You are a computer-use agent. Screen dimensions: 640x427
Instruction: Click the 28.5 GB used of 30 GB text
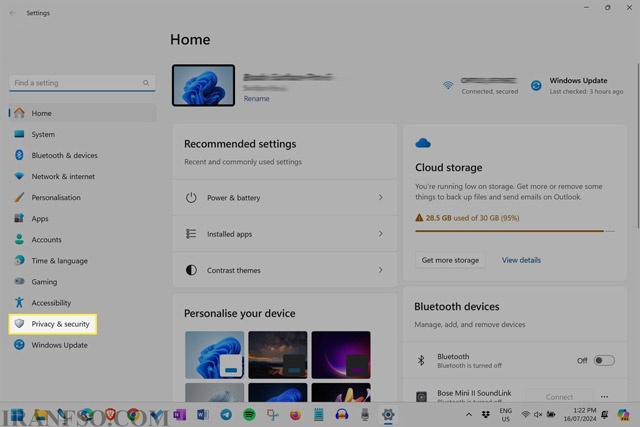point(472,218)
